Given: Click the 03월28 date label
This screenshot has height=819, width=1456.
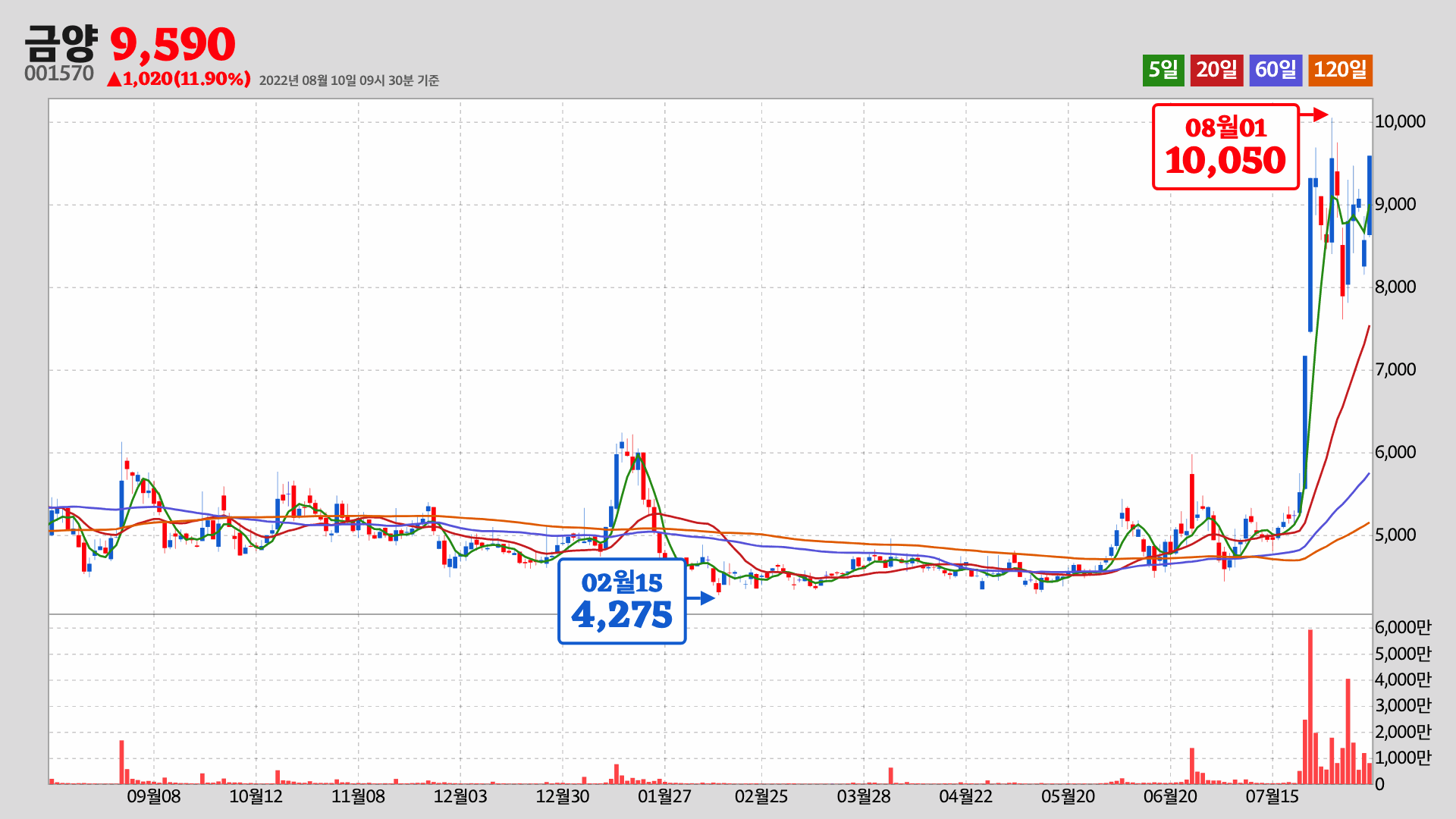Looking at the screenshot, I should coord(864,796).
